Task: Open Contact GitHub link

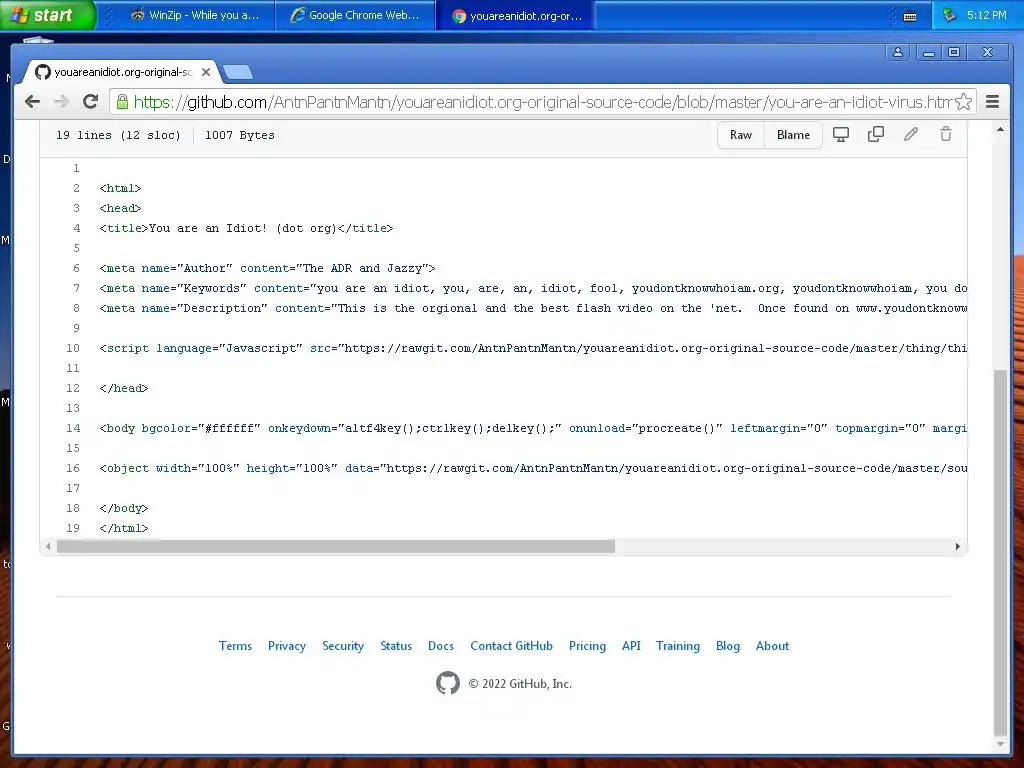Action: click(x=511, y=646)
